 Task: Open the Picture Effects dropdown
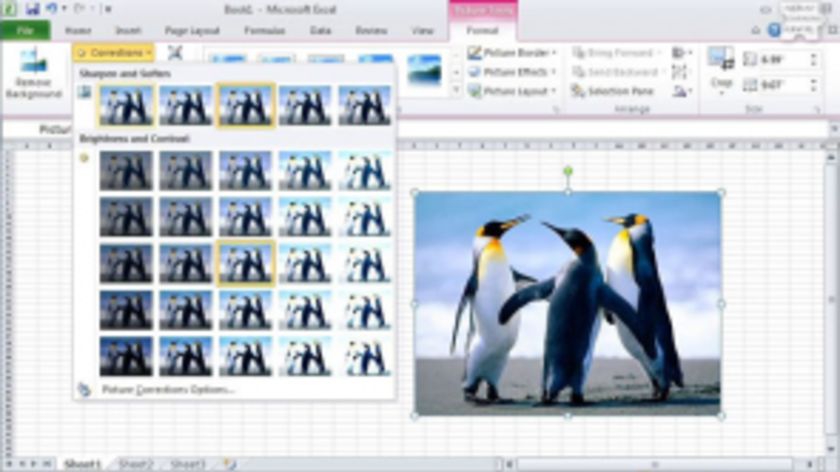513,72
